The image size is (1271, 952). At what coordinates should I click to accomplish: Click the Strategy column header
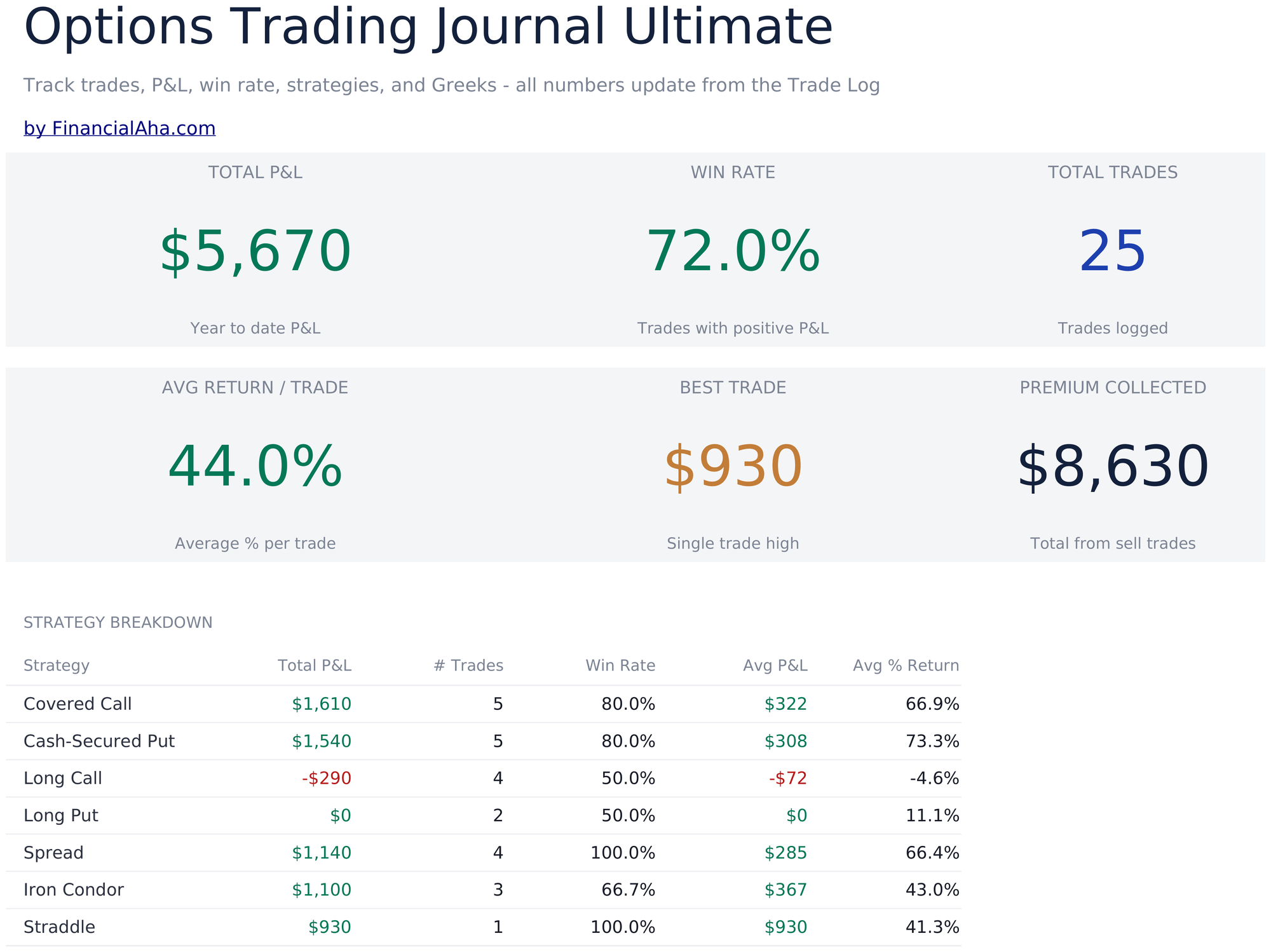click(x=57, y=666)
